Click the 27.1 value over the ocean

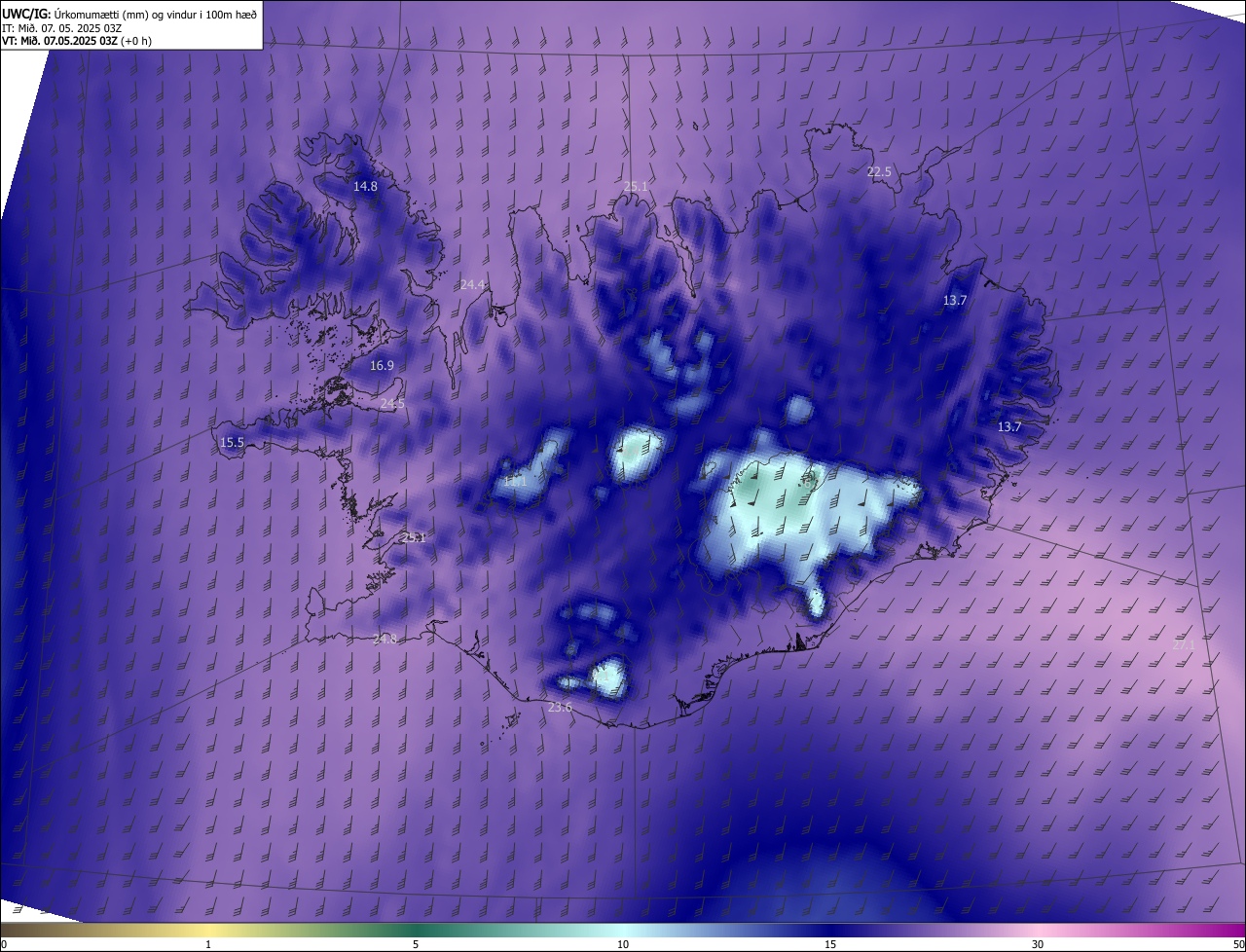(1184, 644)
